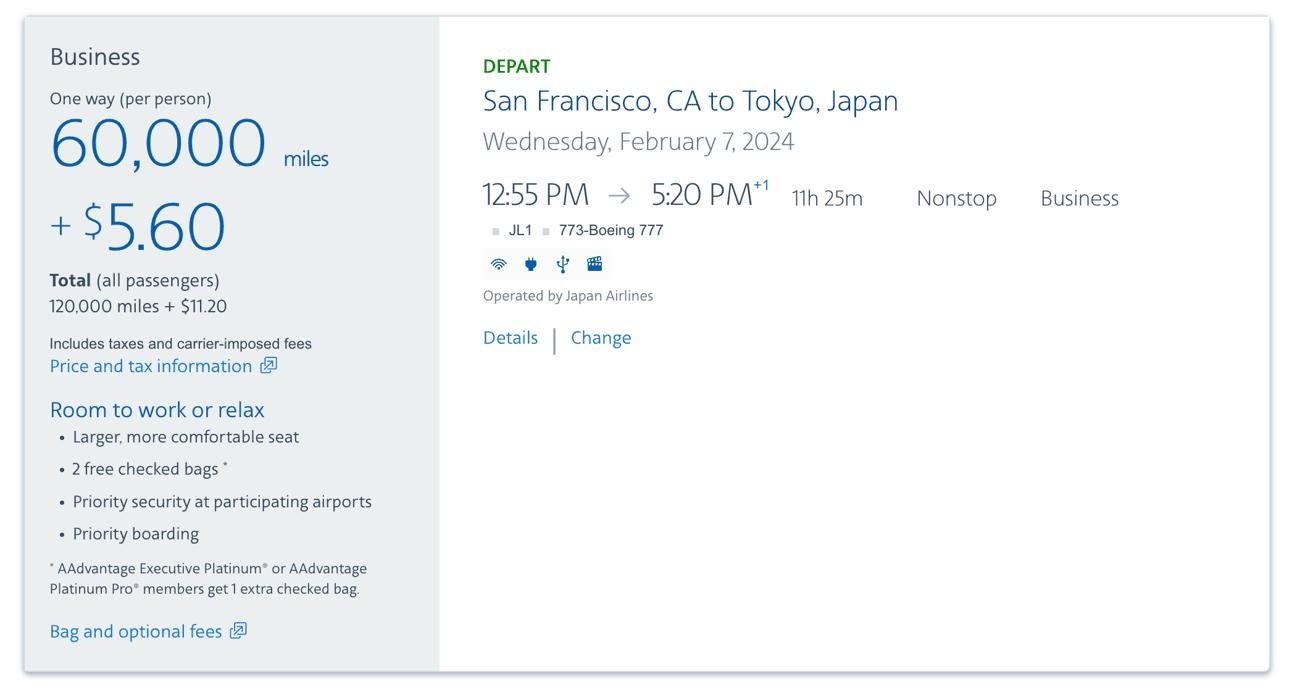Click the green DEPART label
The image size is (1300, 690).
tap(516, 66)
